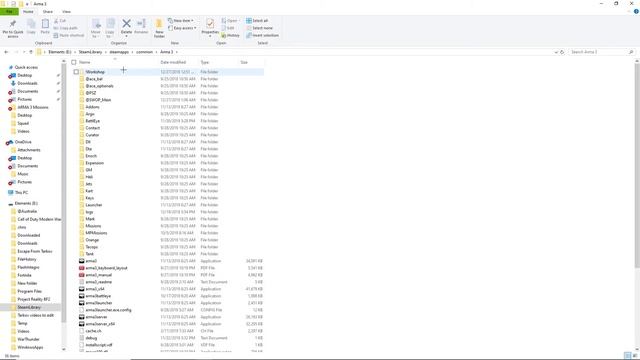Click the Pin to Quick access icon

point(13,24)
